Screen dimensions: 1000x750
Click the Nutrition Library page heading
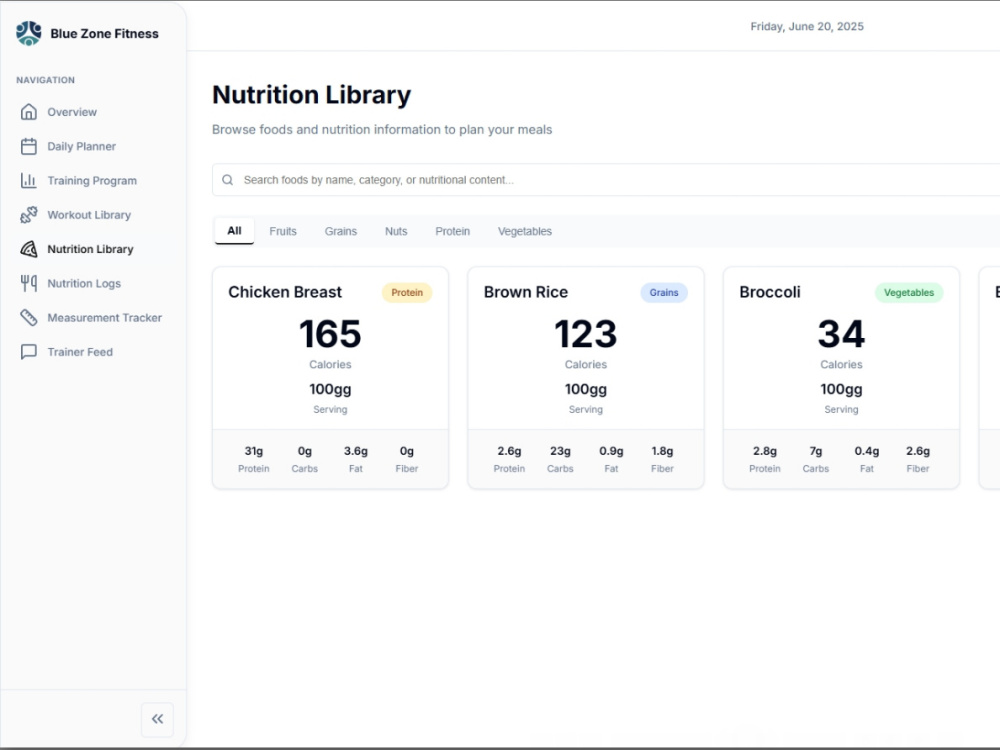pyautogui.click(x=312, y=94)
